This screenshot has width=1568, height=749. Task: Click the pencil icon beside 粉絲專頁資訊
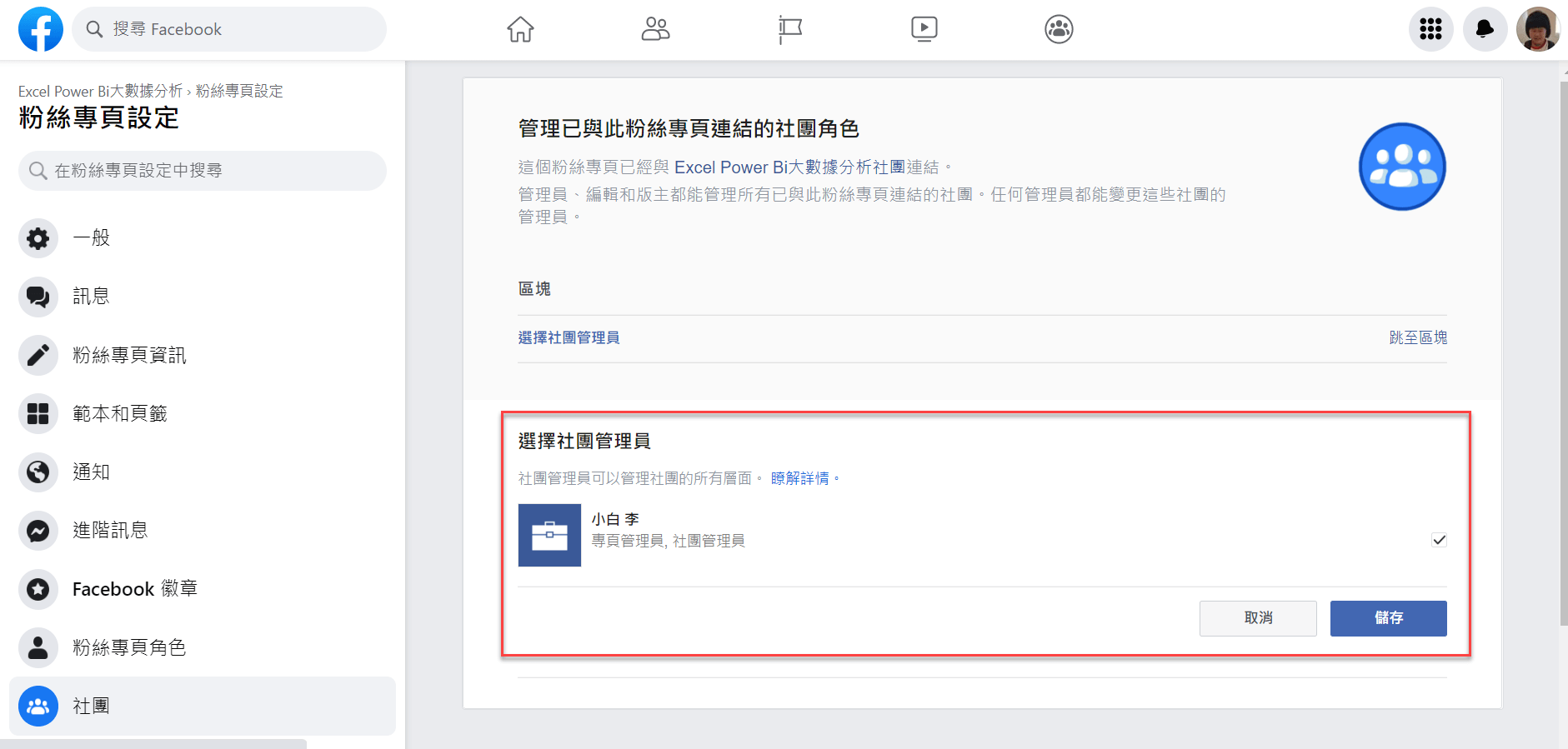(38, 356)
